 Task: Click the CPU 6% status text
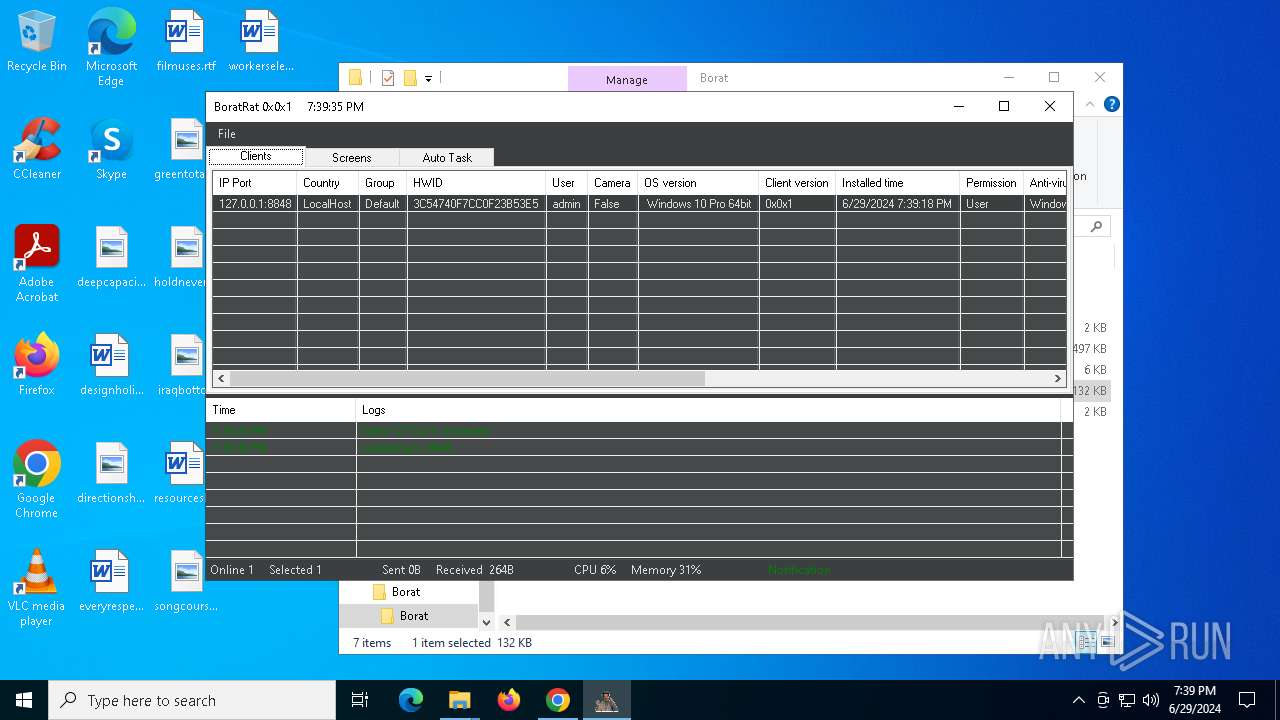(x=595, y=570)
